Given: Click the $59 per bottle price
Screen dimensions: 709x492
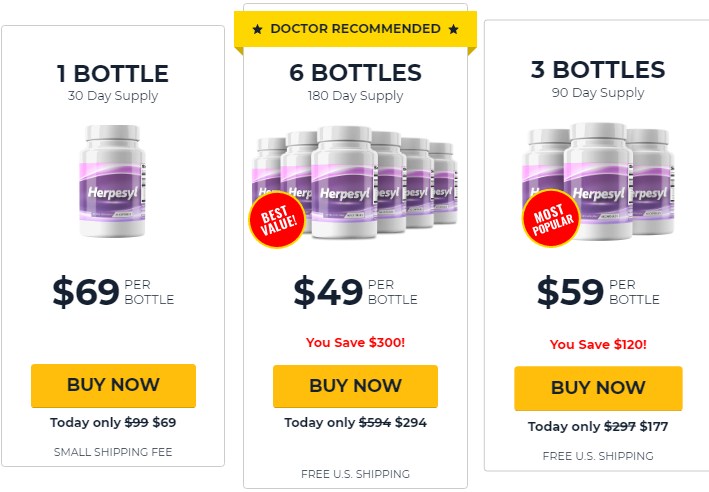Looking at the screenshot, I should [598, 292].
